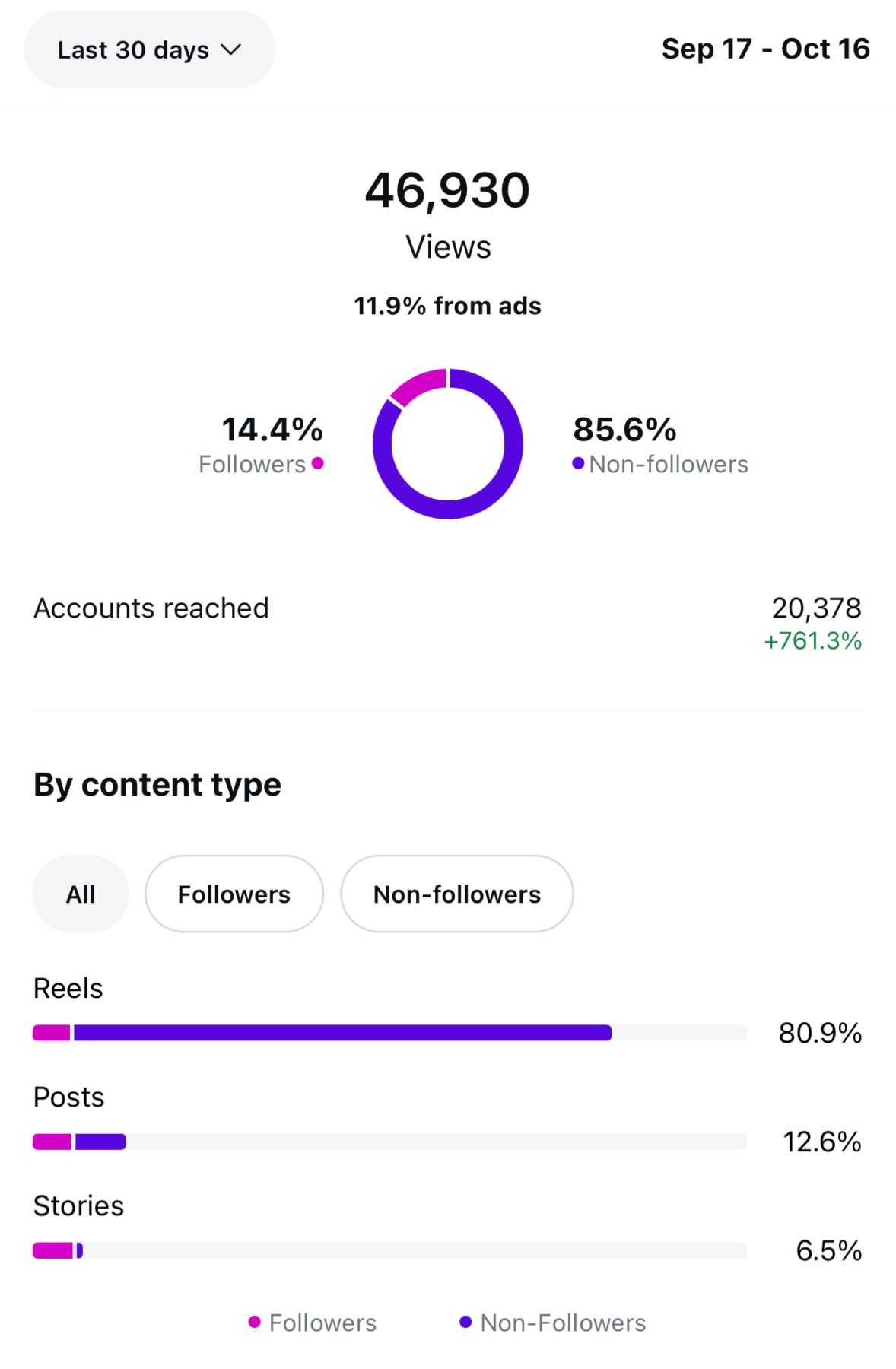The width and height of the screenshot is (896, 1369).
Task: Click the Posts purple bar segment
Action: pyautogui.click(x=100, y=1142)
